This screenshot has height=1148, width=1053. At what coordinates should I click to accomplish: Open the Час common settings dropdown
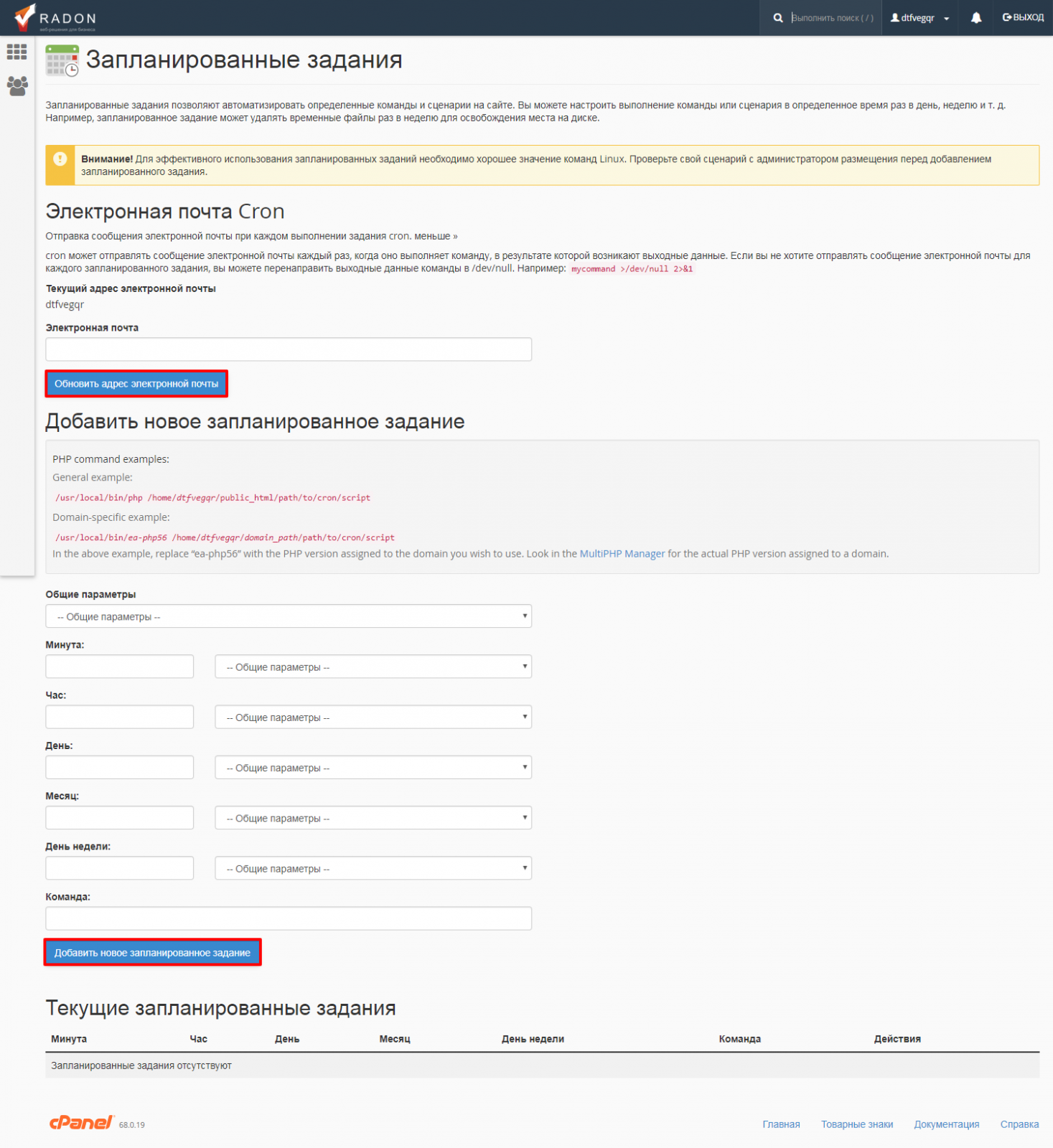[x=373, y=717]
